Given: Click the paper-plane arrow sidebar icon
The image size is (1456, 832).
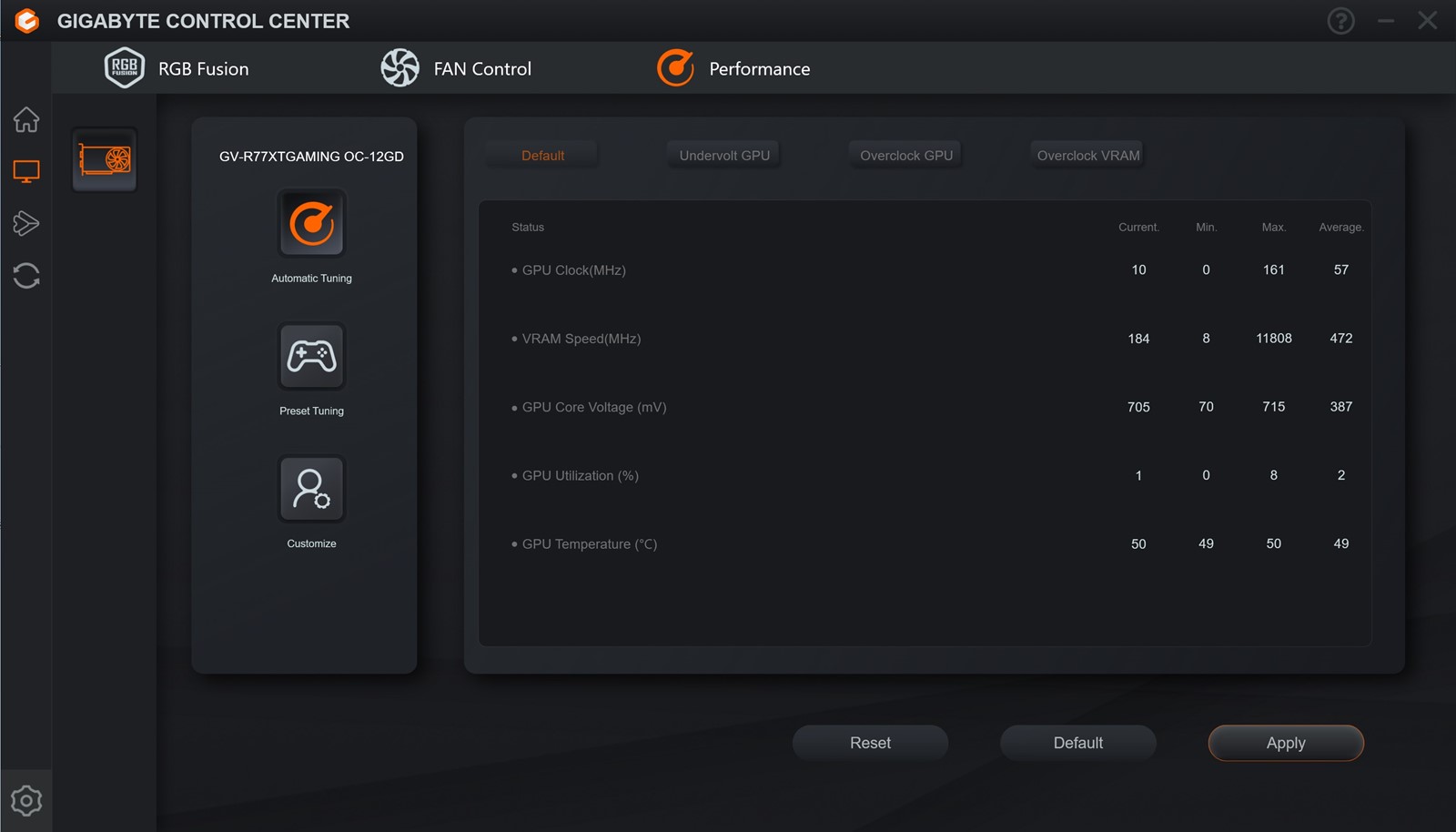Looking at the screenshot, I should pos(26,223).
